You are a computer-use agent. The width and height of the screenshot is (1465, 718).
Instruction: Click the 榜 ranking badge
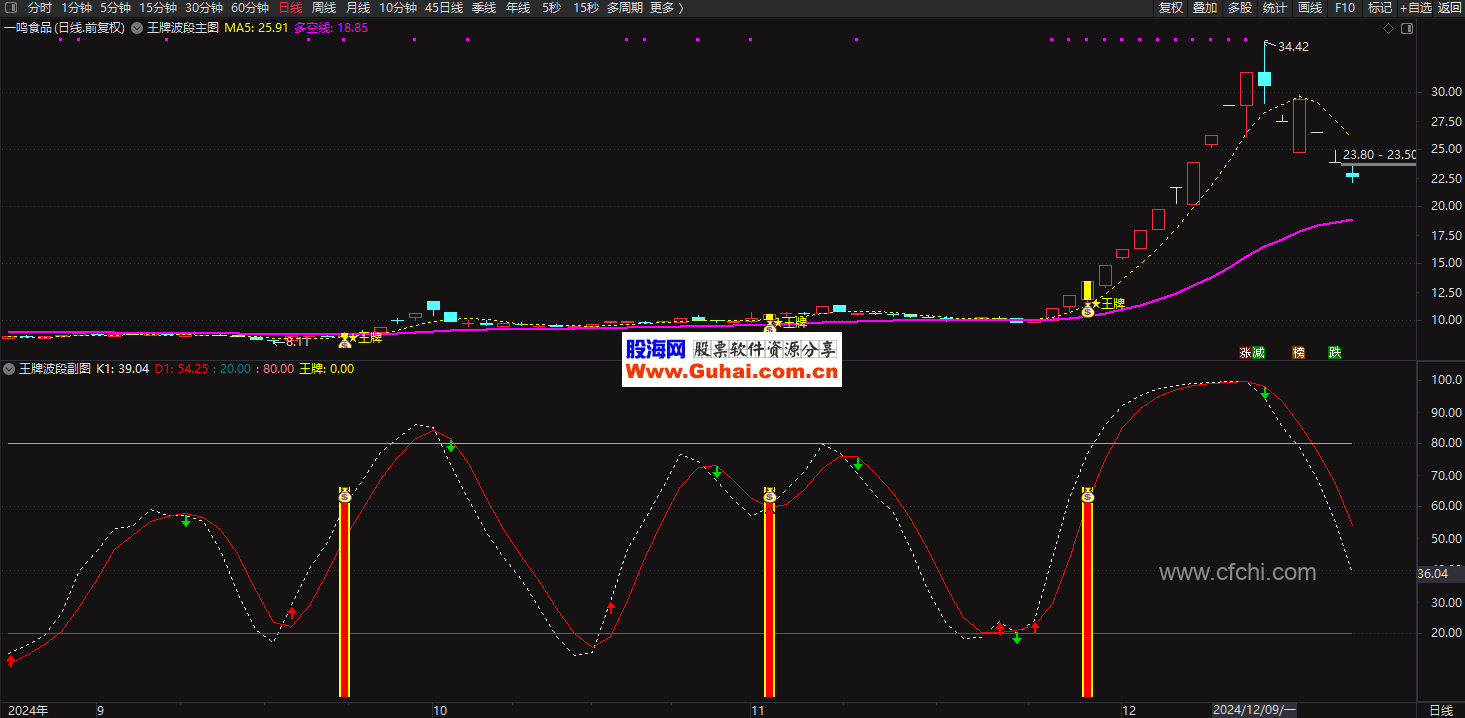(1298, 352)
